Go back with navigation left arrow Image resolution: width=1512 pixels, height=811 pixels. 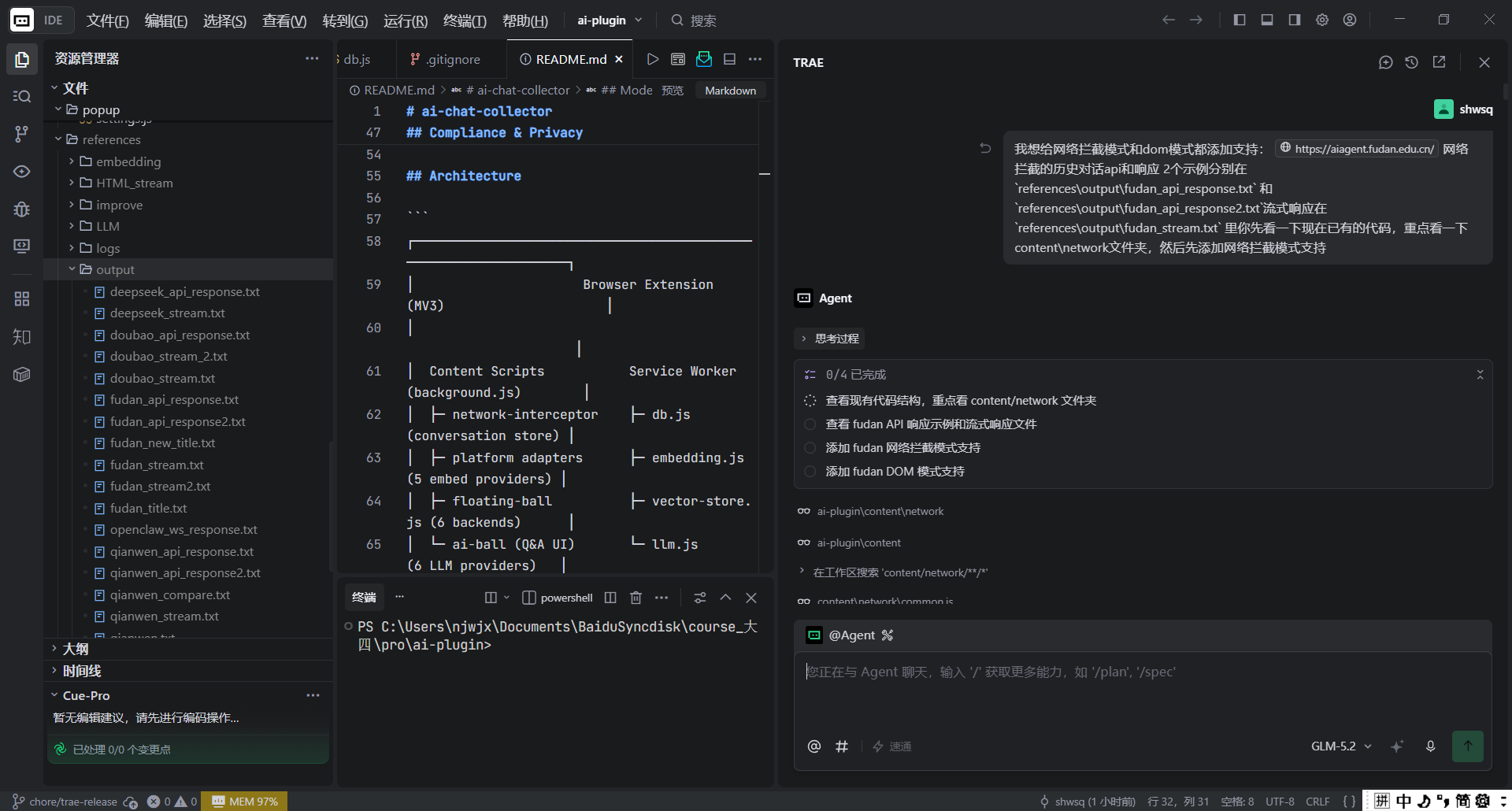[x=1169, y=20]
